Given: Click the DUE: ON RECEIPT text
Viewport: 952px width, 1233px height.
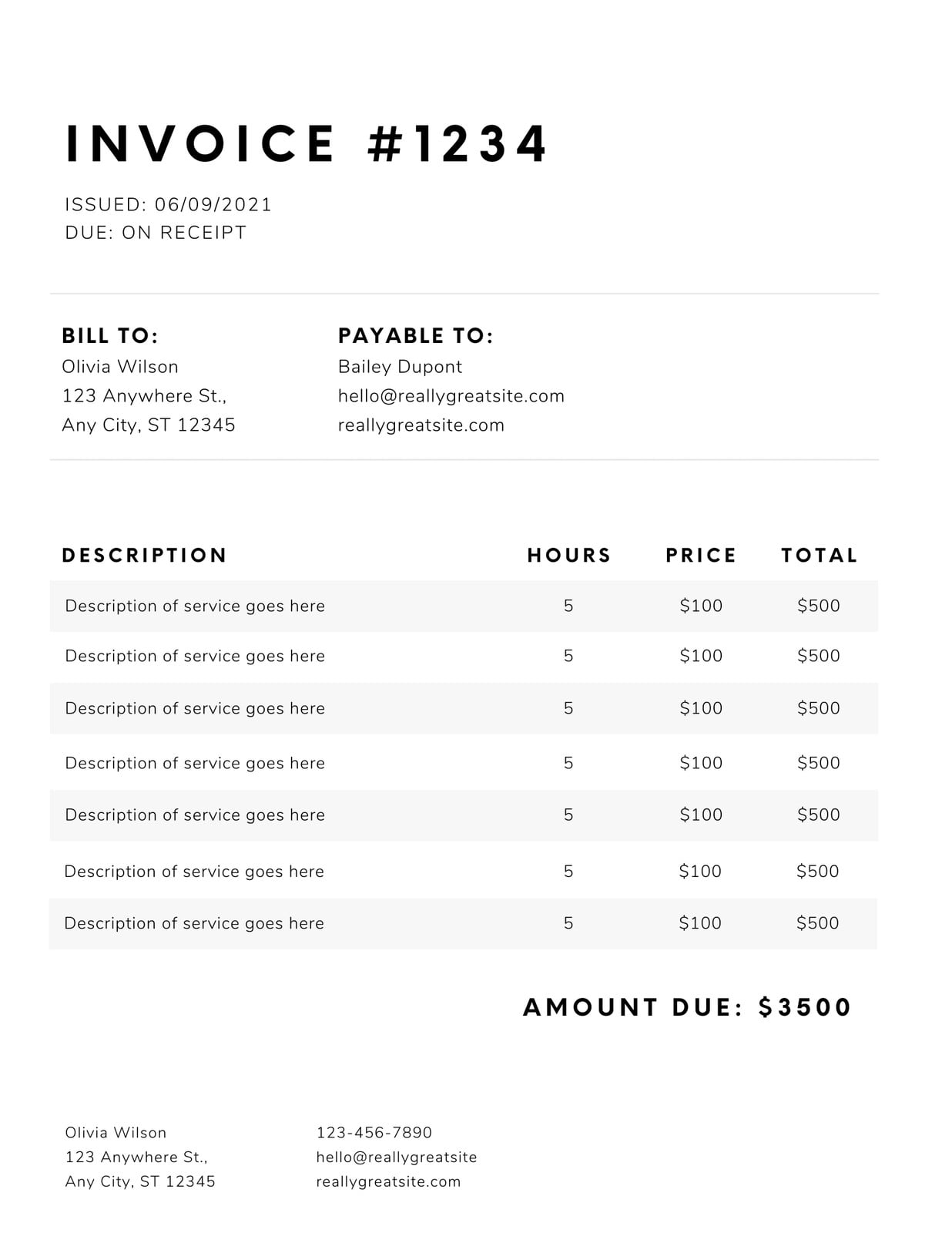Looking at the screenshot, I should (156, 232).
